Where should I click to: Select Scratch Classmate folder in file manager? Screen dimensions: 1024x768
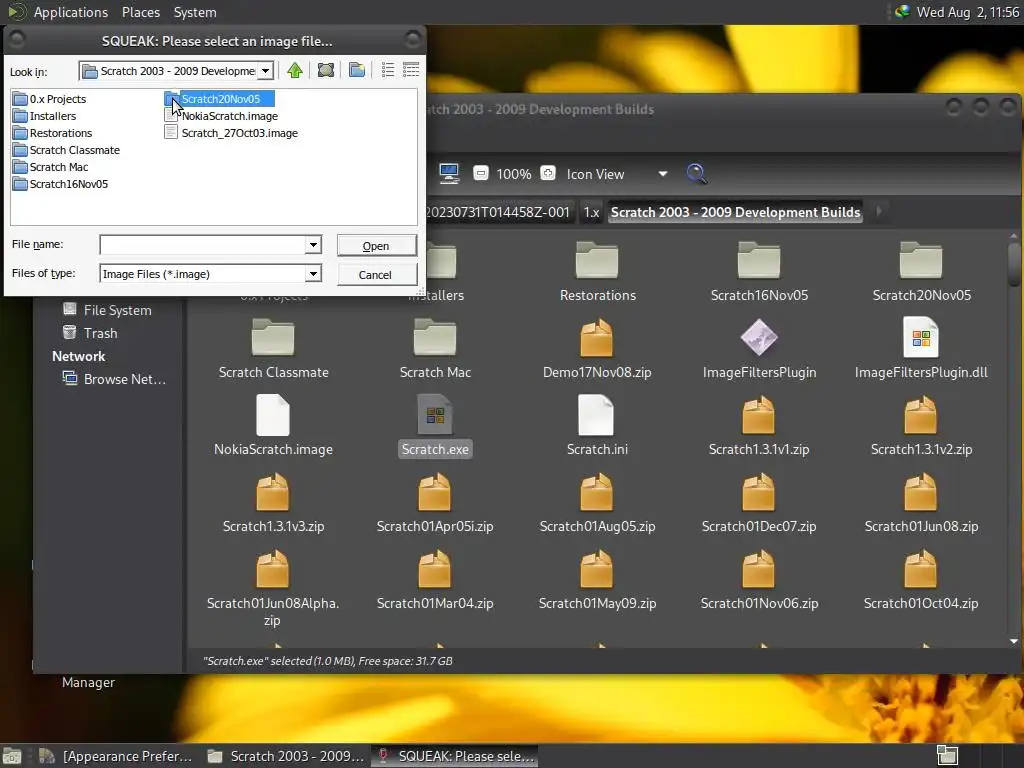[x=273, y=348]
